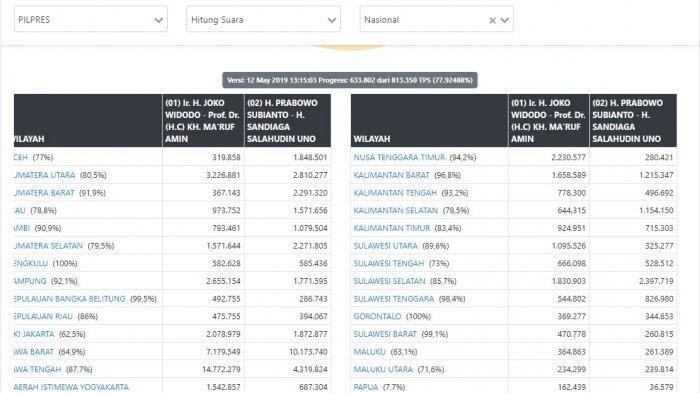Open the Kalimantan Timur link
This screenshot has height=393, width=700.
(392, 228)
